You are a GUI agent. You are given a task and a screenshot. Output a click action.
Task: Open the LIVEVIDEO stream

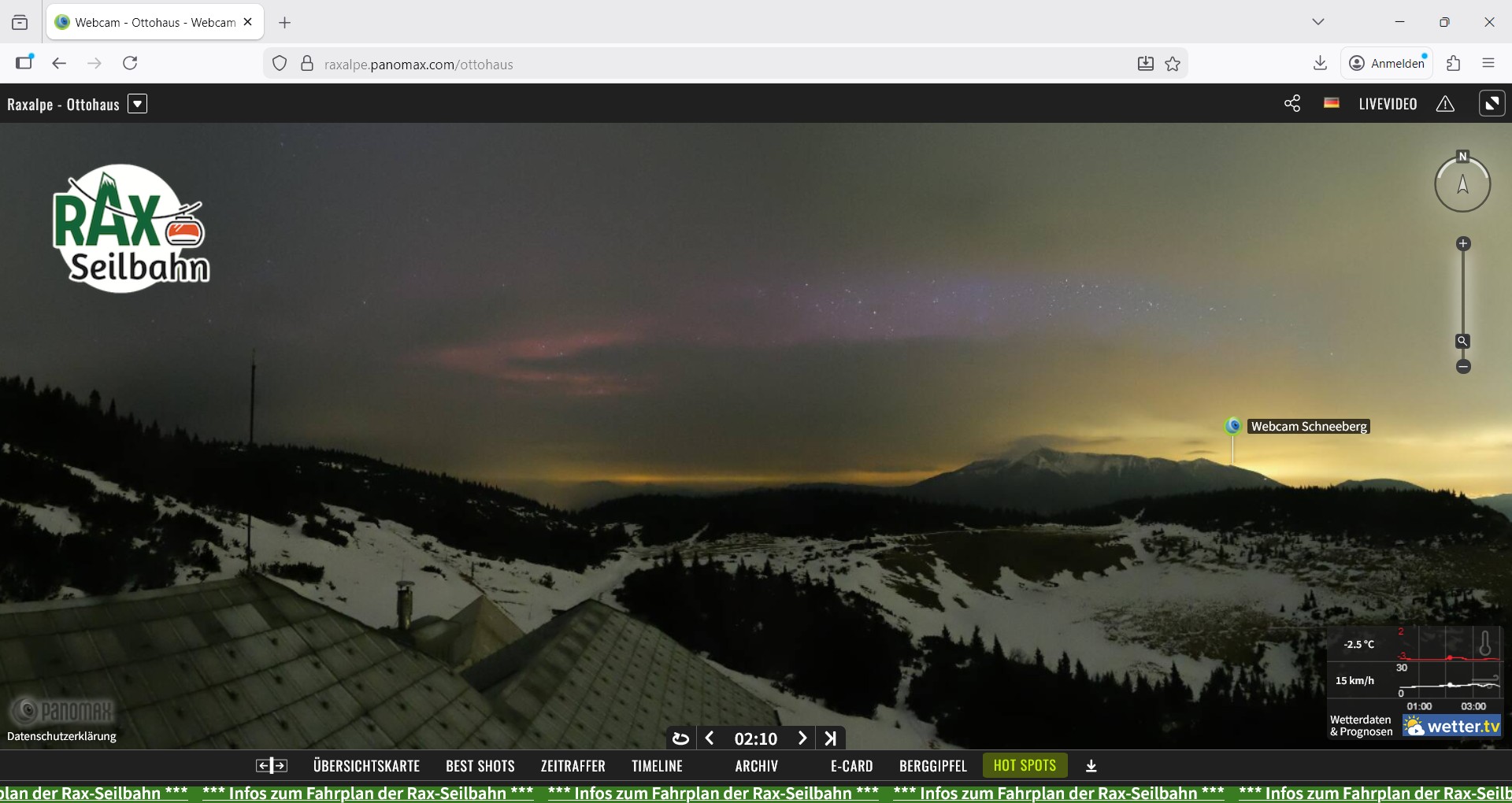click(1388, 104)
